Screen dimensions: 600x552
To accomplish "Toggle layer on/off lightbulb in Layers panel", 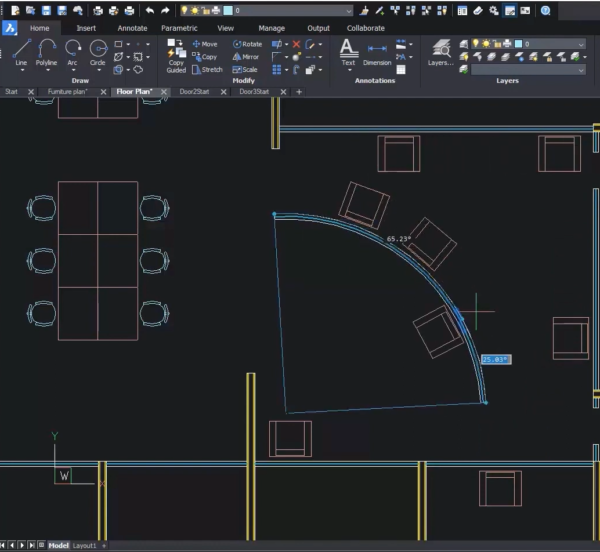I will click(x=475, y=44).
